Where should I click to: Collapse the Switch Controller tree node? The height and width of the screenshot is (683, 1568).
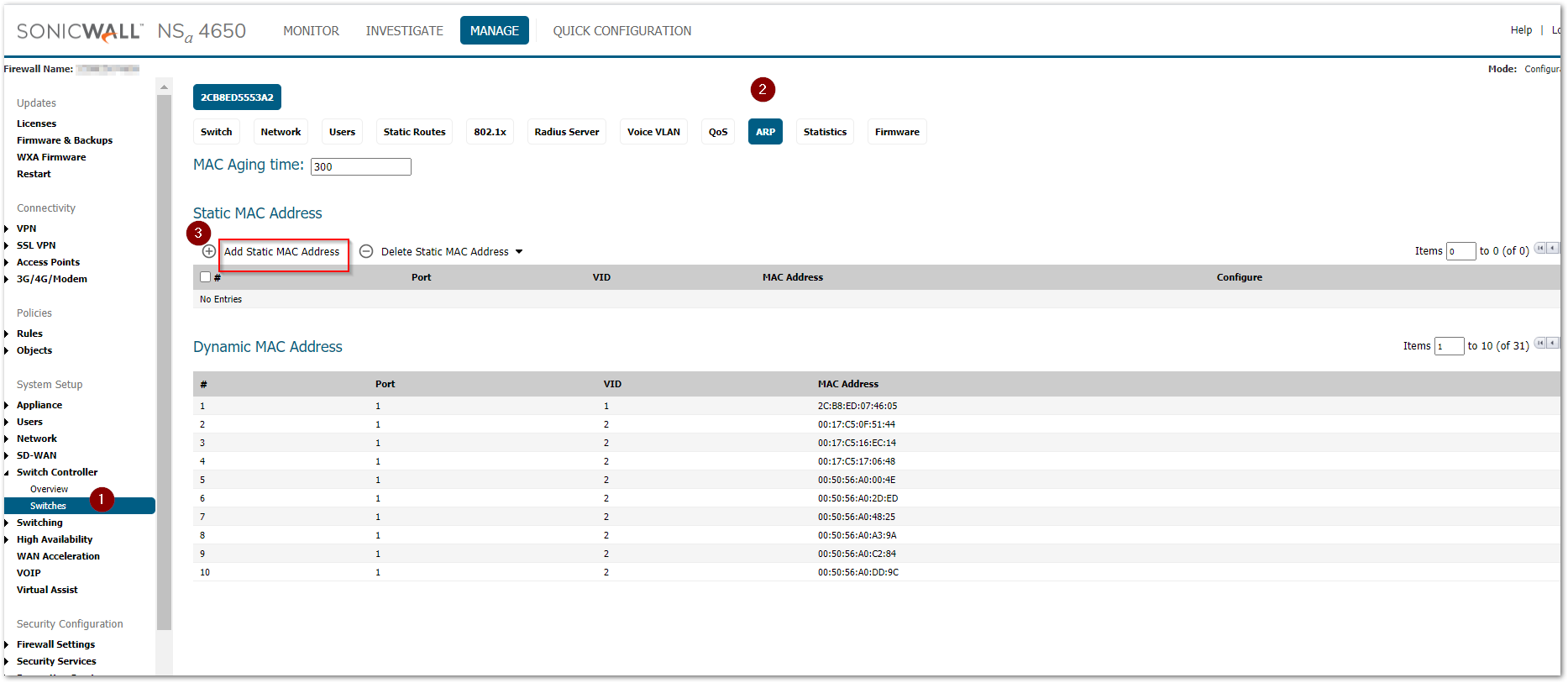(x=7, y=472)
